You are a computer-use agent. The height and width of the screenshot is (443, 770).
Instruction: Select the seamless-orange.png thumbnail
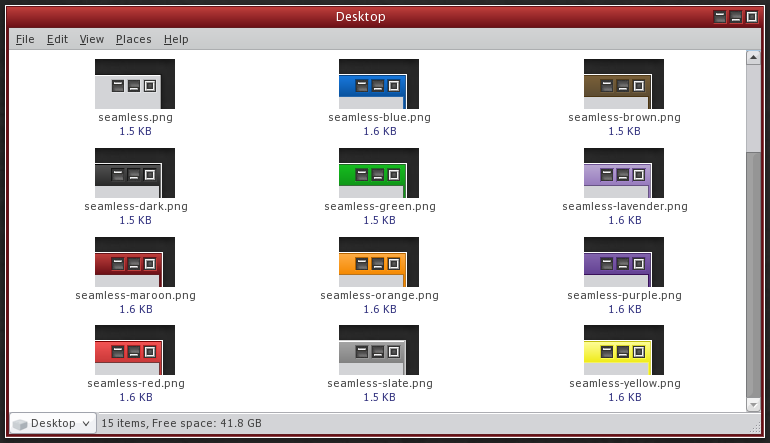379,262
